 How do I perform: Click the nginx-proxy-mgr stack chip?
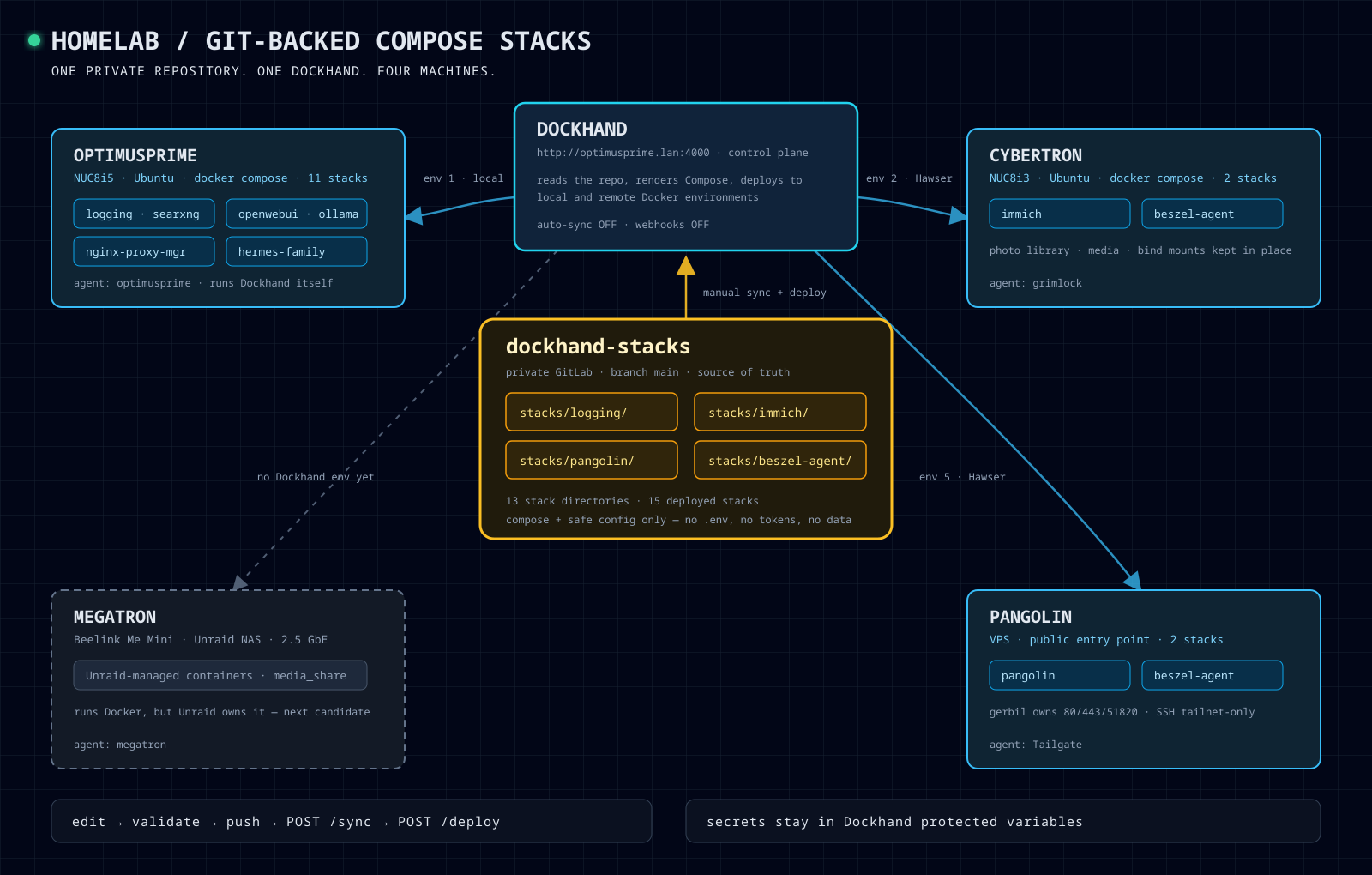(144, 251)
